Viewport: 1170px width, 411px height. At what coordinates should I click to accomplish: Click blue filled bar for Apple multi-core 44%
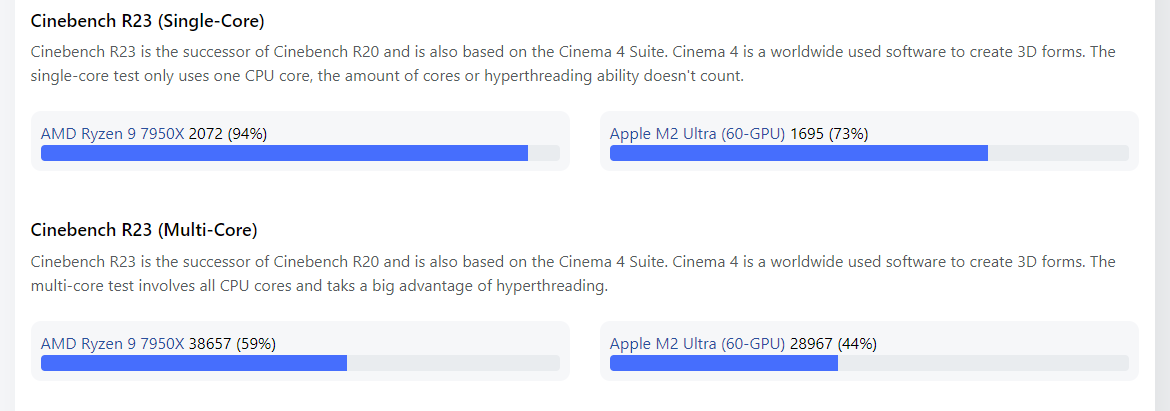coord(724,363)
